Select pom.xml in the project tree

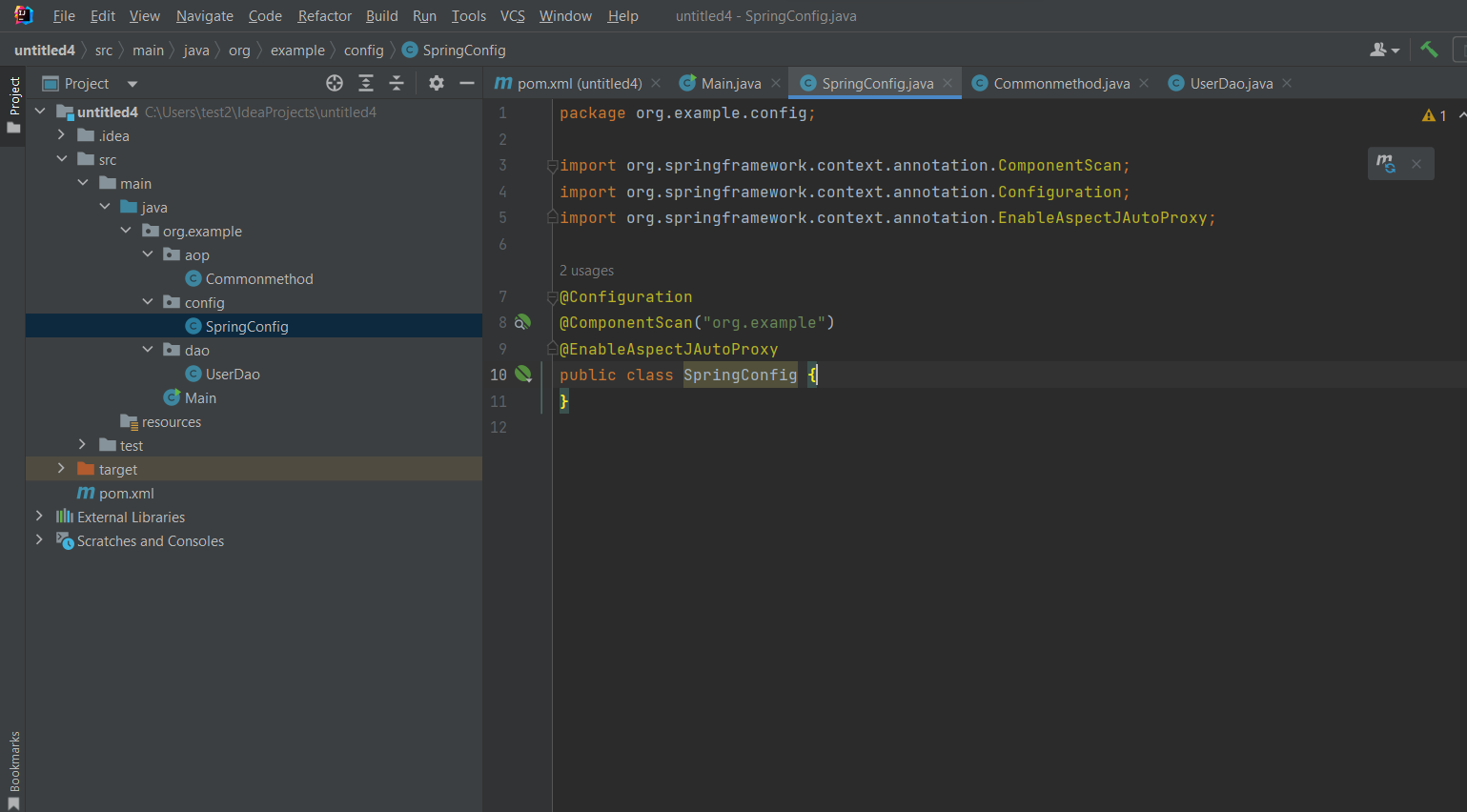click(x=126, y=494)
